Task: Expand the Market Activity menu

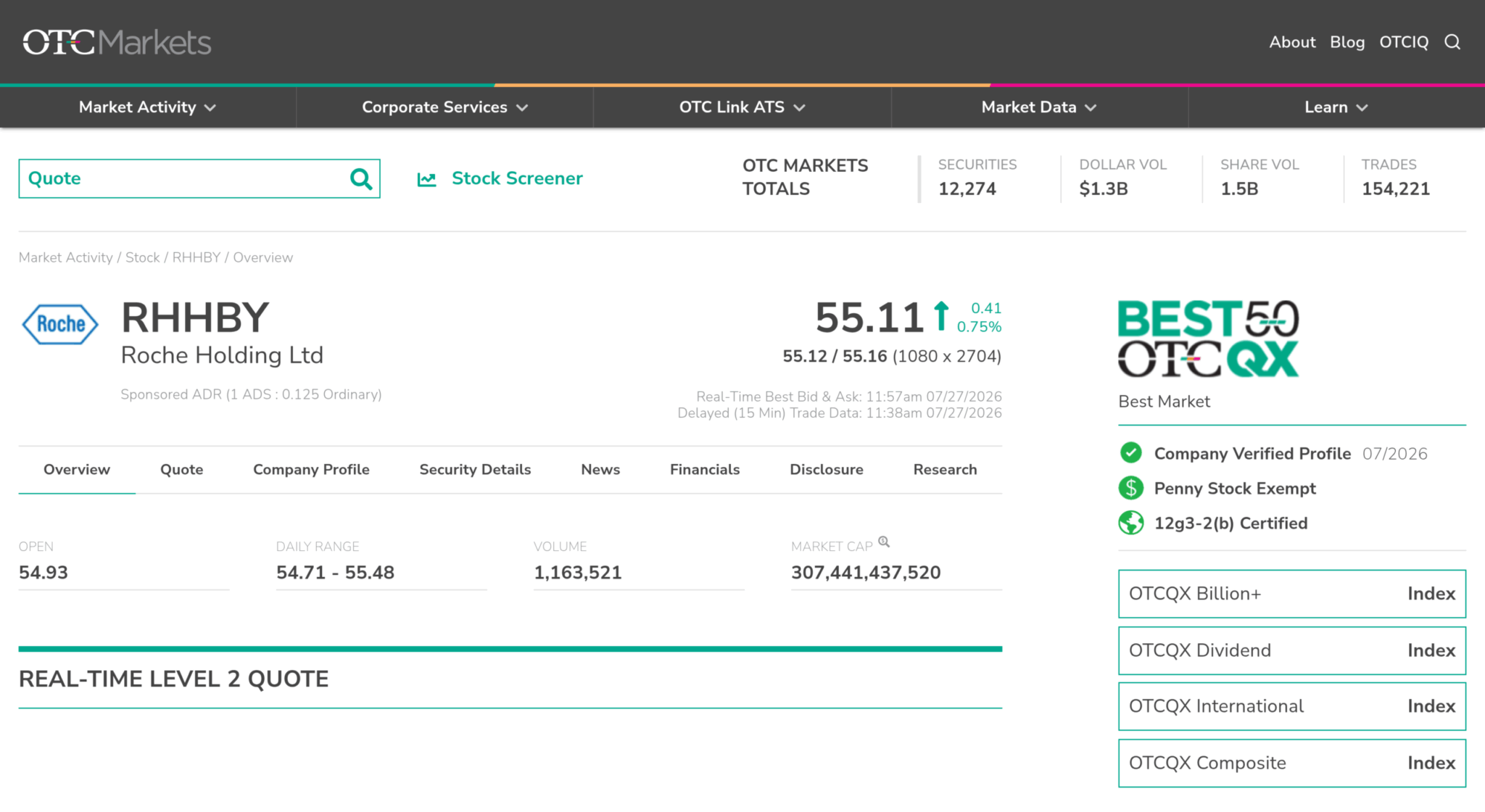Action: (148, 107)
